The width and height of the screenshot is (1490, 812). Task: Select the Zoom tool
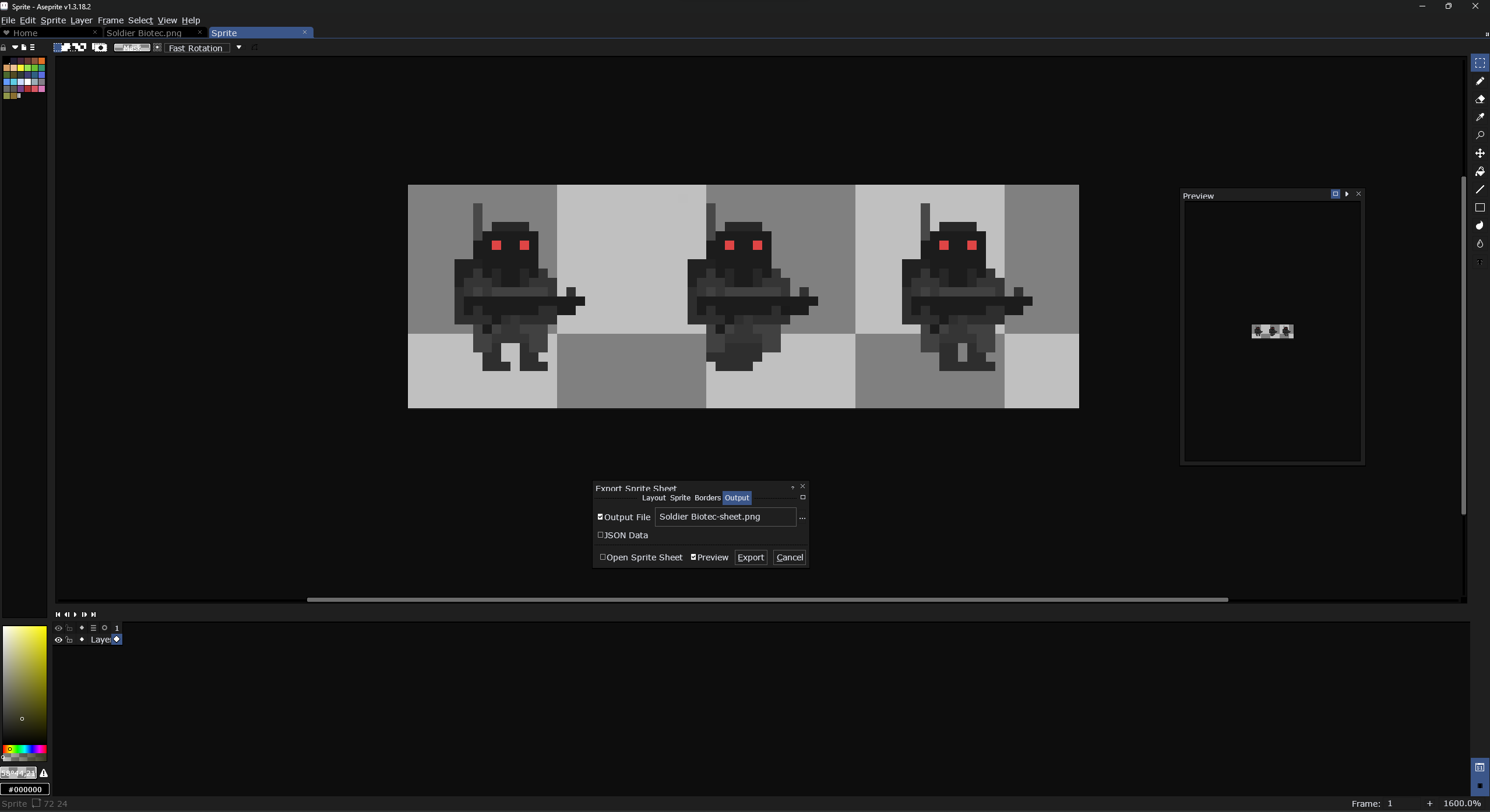(x=1480, y=135)
